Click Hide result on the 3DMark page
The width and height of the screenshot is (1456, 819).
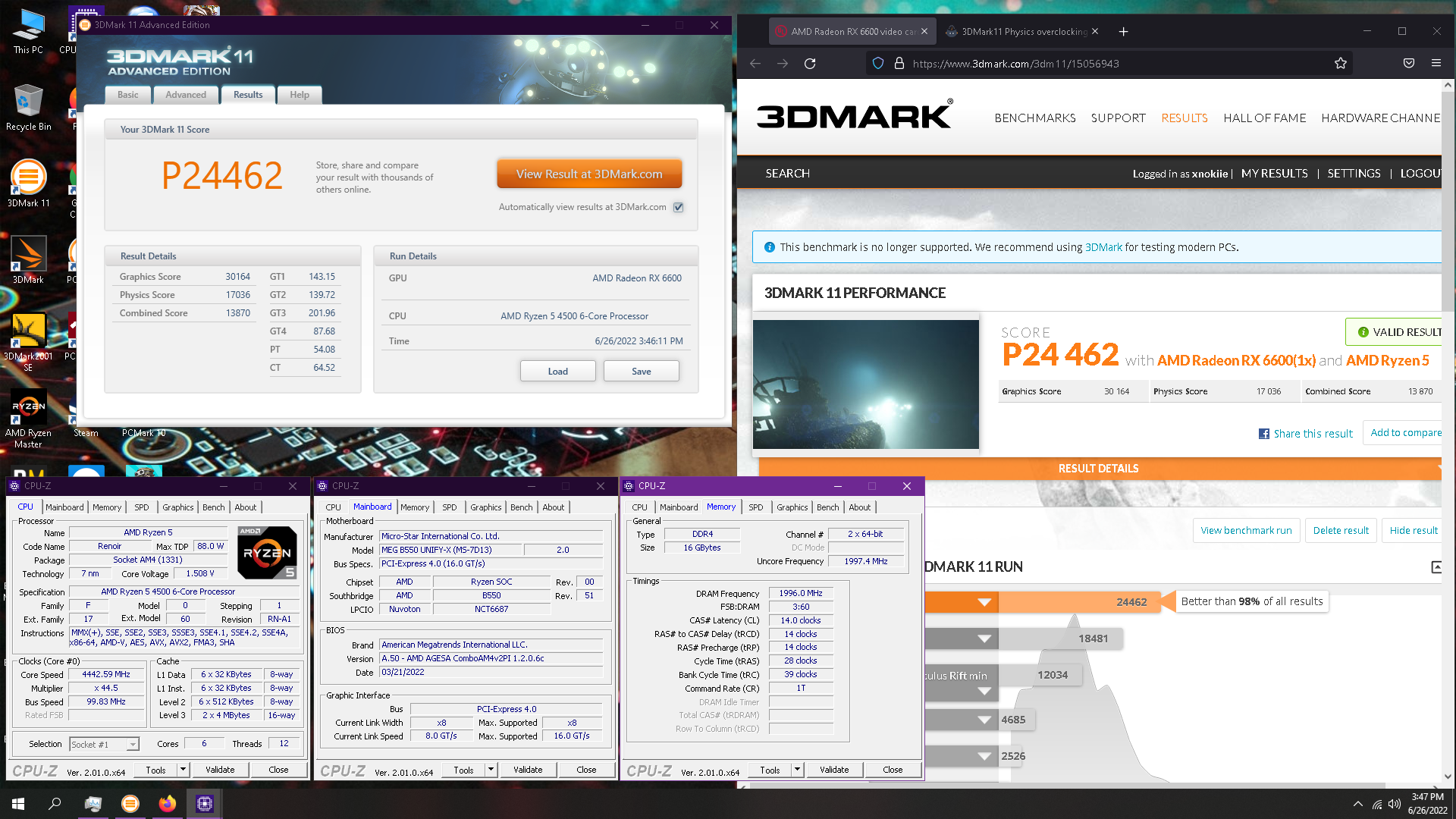coord(1413,530)
